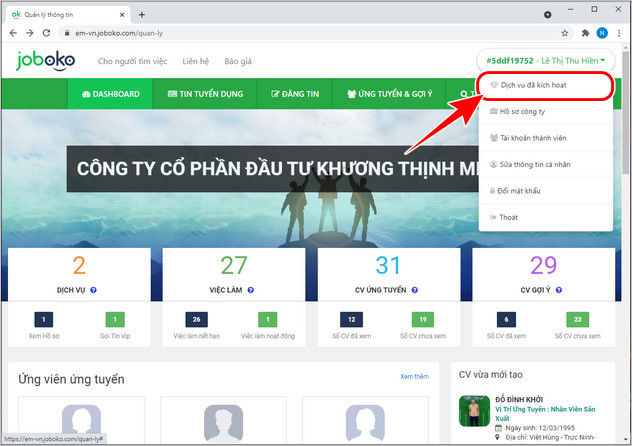Click the Ứng viên ứng tuyển heading
This screenshot has width=632, height=446.
click(x=71, y=379)
